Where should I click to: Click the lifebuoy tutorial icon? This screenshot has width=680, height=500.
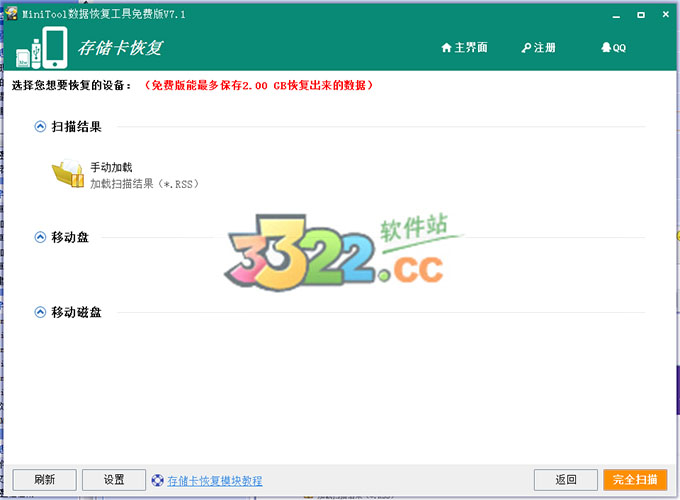pos(157,480)
